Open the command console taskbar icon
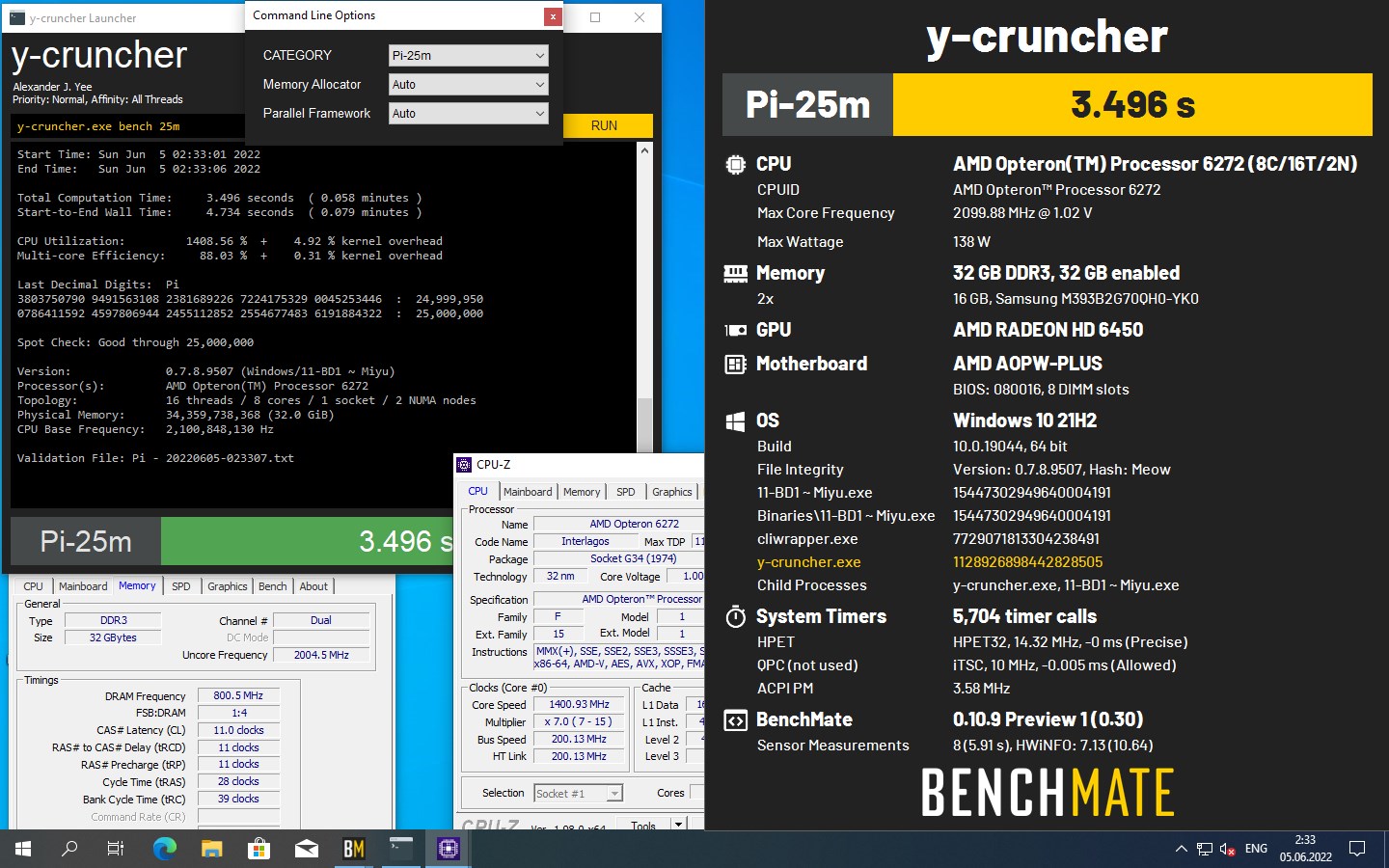The height and width of the screenshot is (868, 1389). pos(400,849)
